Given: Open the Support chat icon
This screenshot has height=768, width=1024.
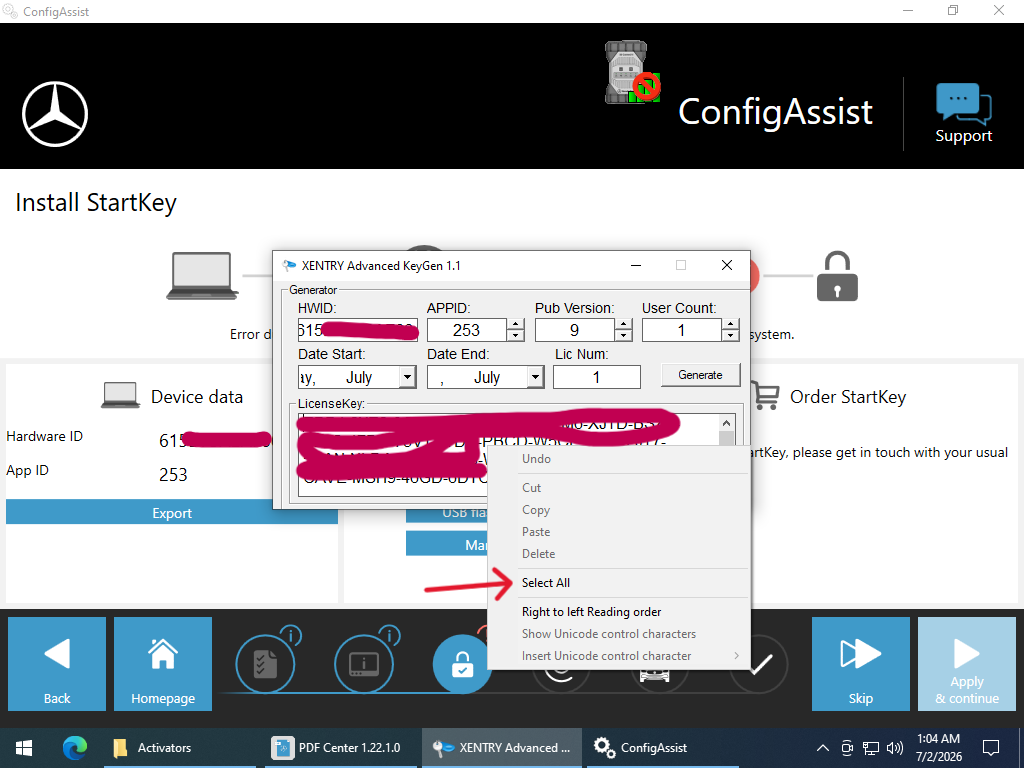Looking at the screenshot, I should [x=963, y=113].
